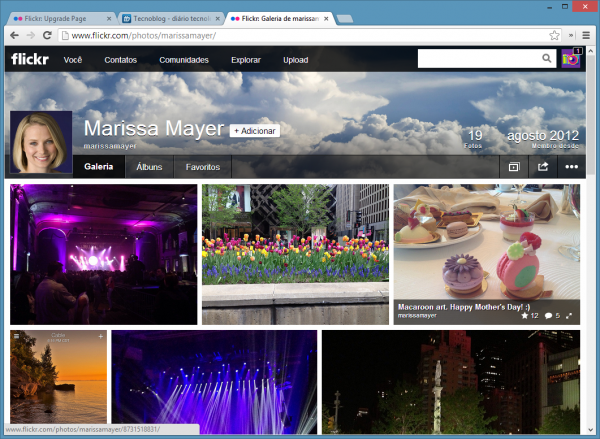Open the Comunidades menu
Screen dimensions: 600x439
(x=184, y=60)
